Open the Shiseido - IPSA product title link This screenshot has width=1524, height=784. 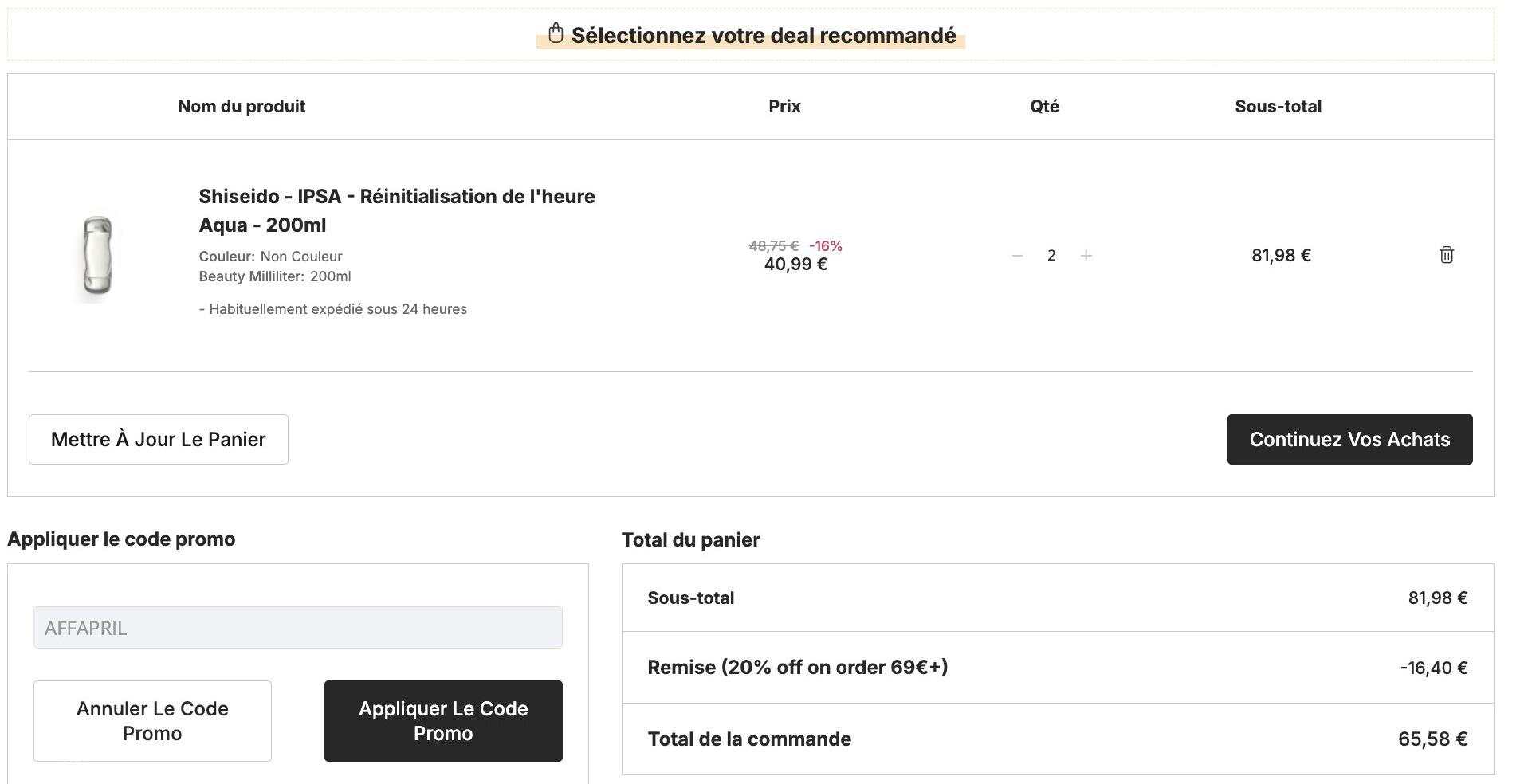[x=397, y=210]
